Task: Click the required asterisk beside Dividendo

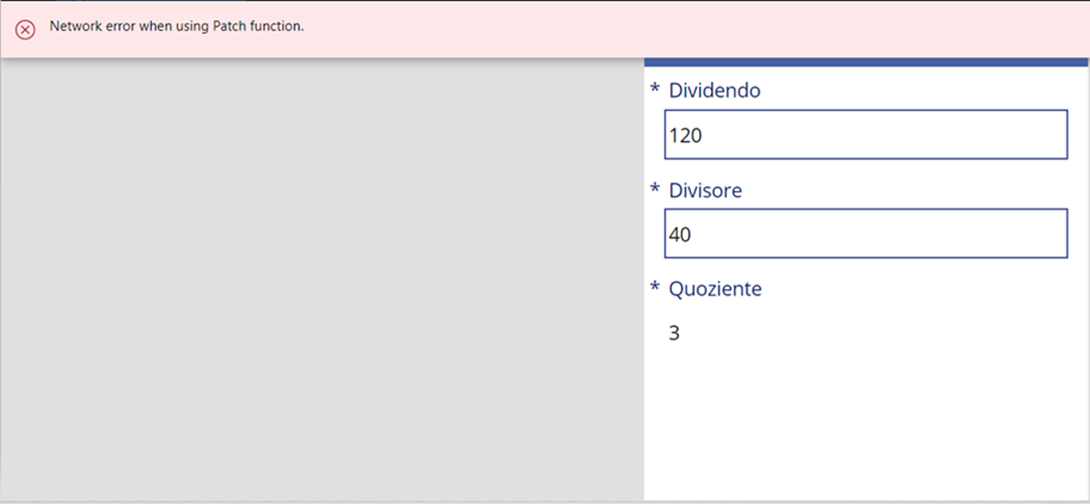Action: [655, 90]
